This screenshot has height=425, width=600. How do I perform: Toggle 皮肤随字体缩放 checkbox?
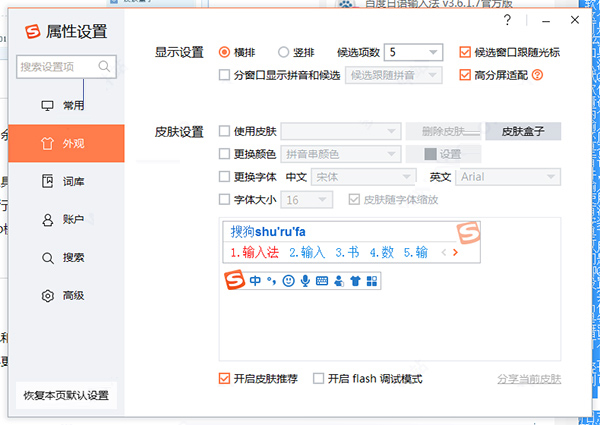tap(354, 199)
